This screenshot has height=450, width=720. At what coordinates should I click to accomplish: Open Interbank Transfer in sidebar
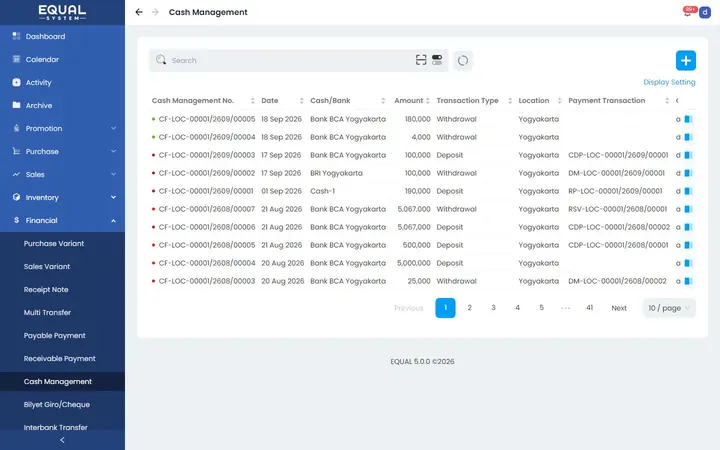[56, 427]
